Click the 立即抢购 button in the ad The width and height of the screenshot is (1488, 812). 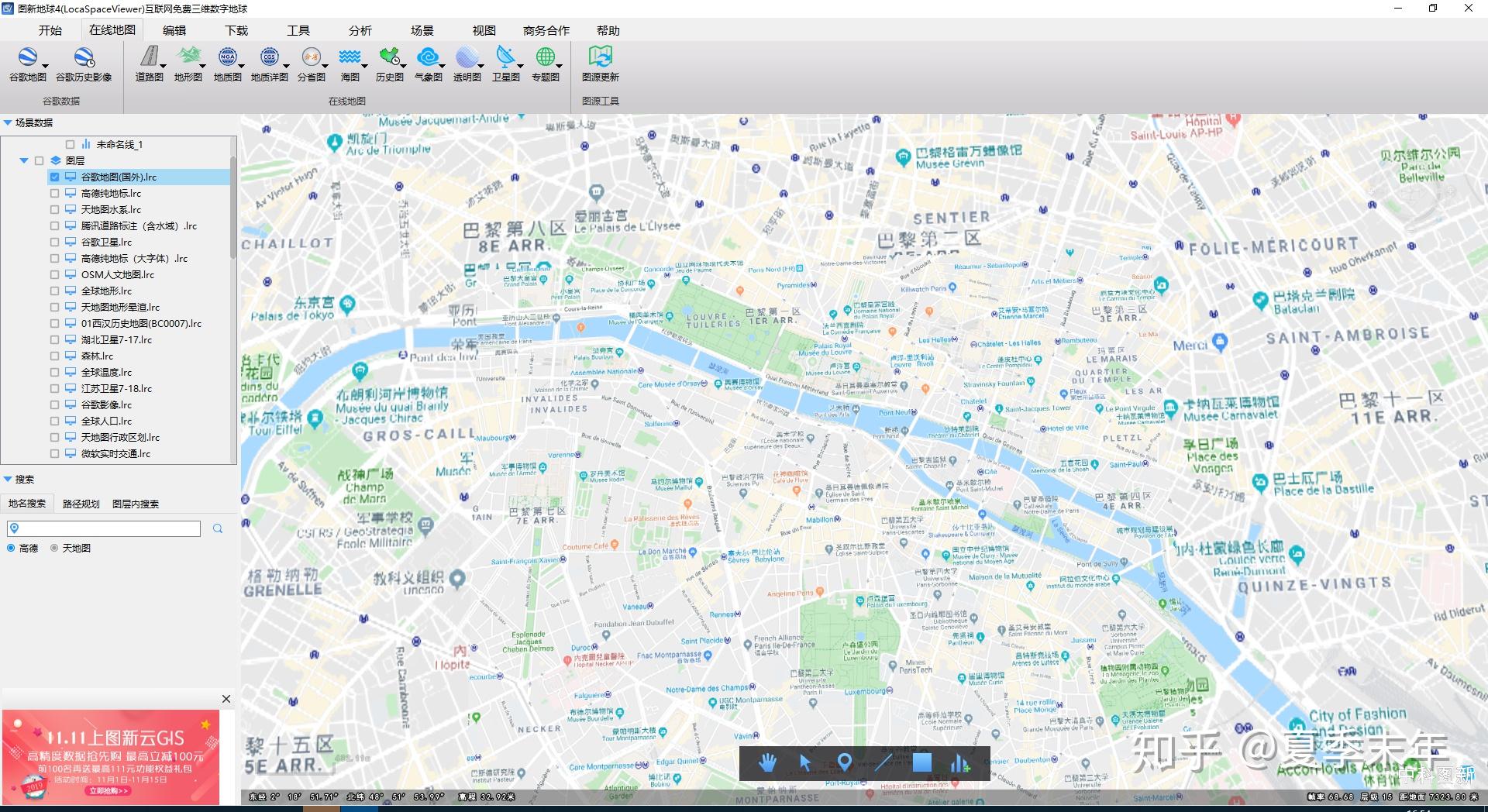(108, 790)
